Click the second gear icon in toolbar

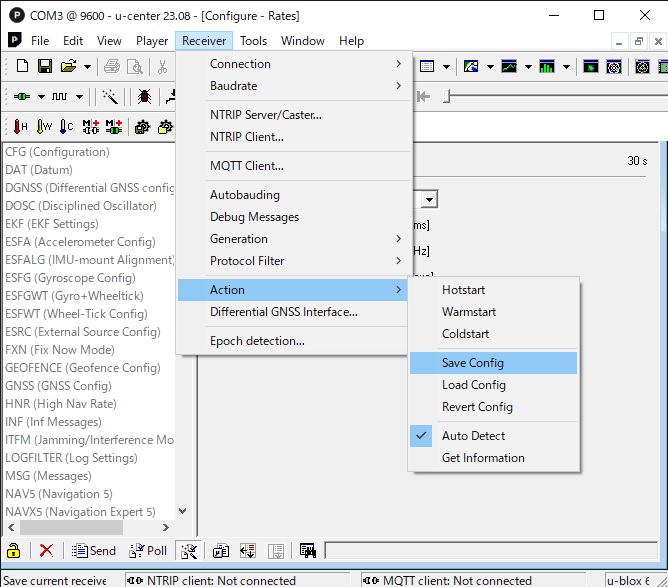pos(165,127)
